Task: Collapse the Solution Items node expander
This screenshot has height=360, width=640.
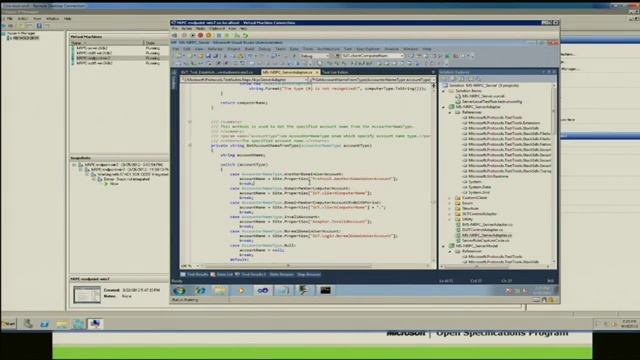Action: (444, 91)
